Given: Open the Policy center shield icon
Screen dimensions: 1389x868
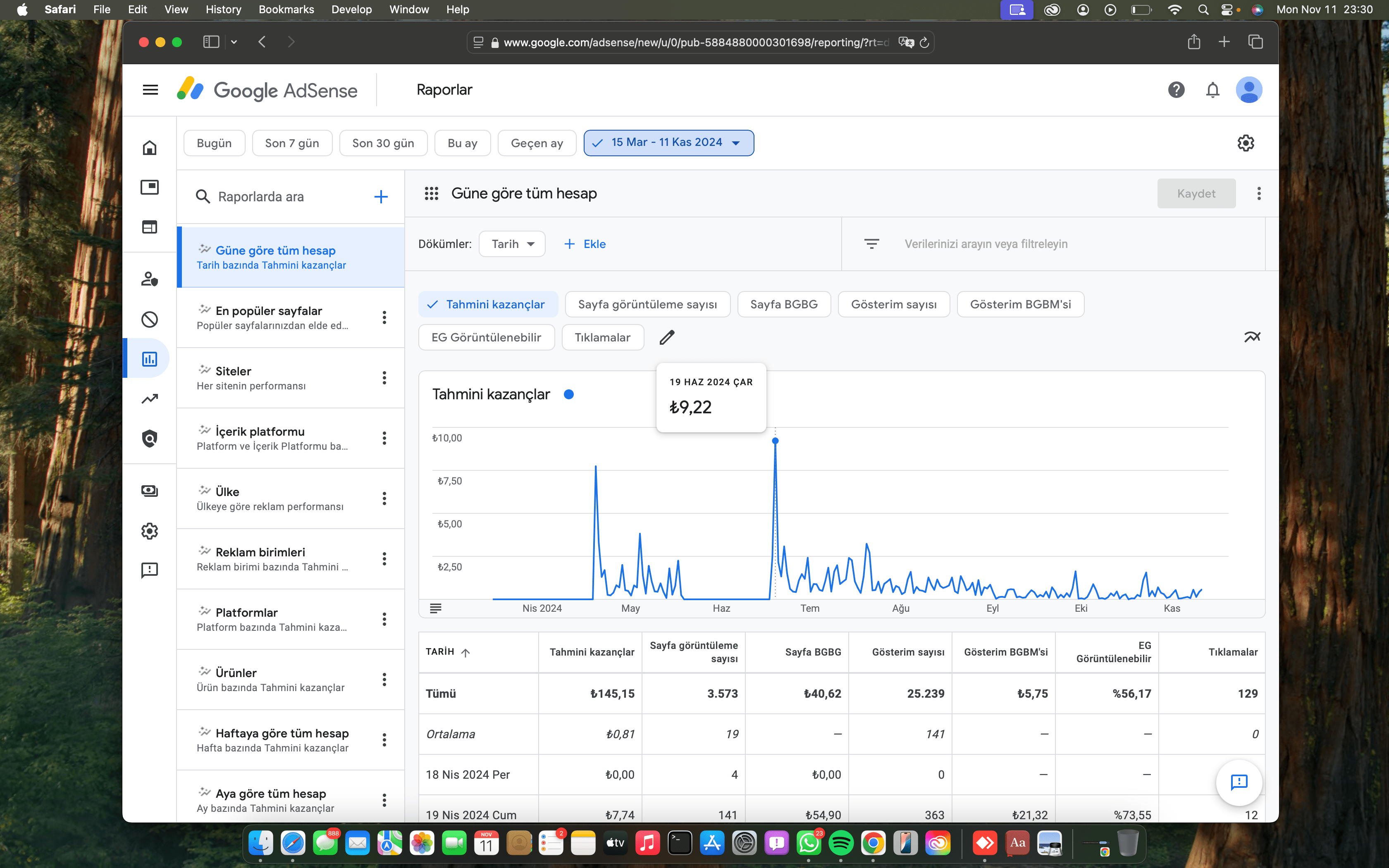Looking at the screenshot, I should [149, 439].
